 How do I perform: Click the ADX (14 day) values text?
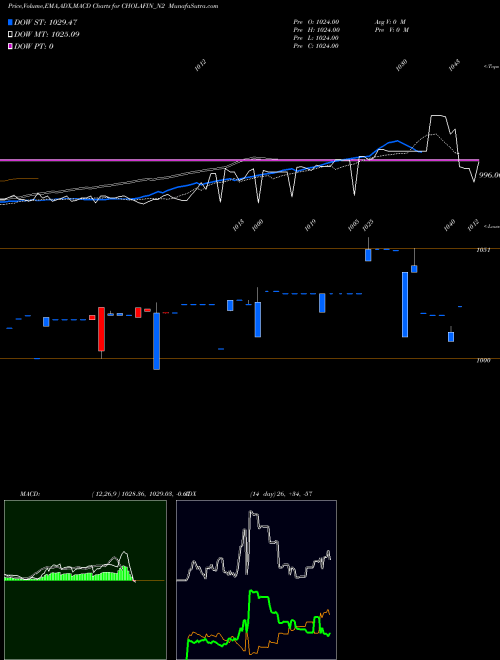point(281,494)
